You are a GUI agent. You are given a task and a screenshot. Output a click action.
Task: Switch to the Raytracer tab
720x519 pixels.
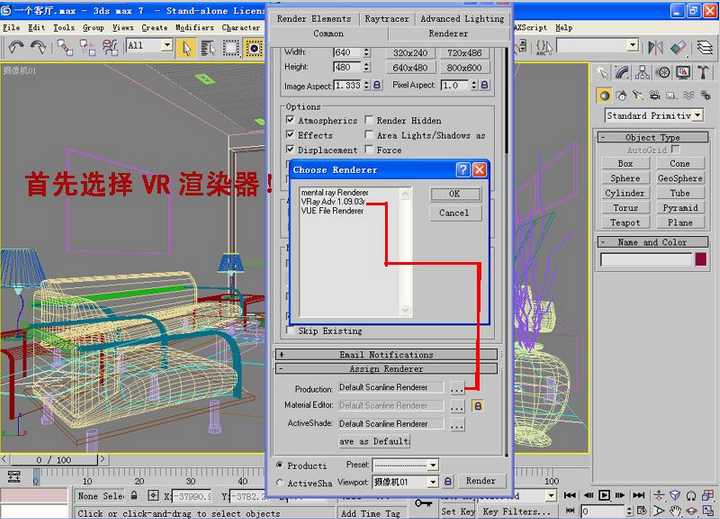[387, 19]
